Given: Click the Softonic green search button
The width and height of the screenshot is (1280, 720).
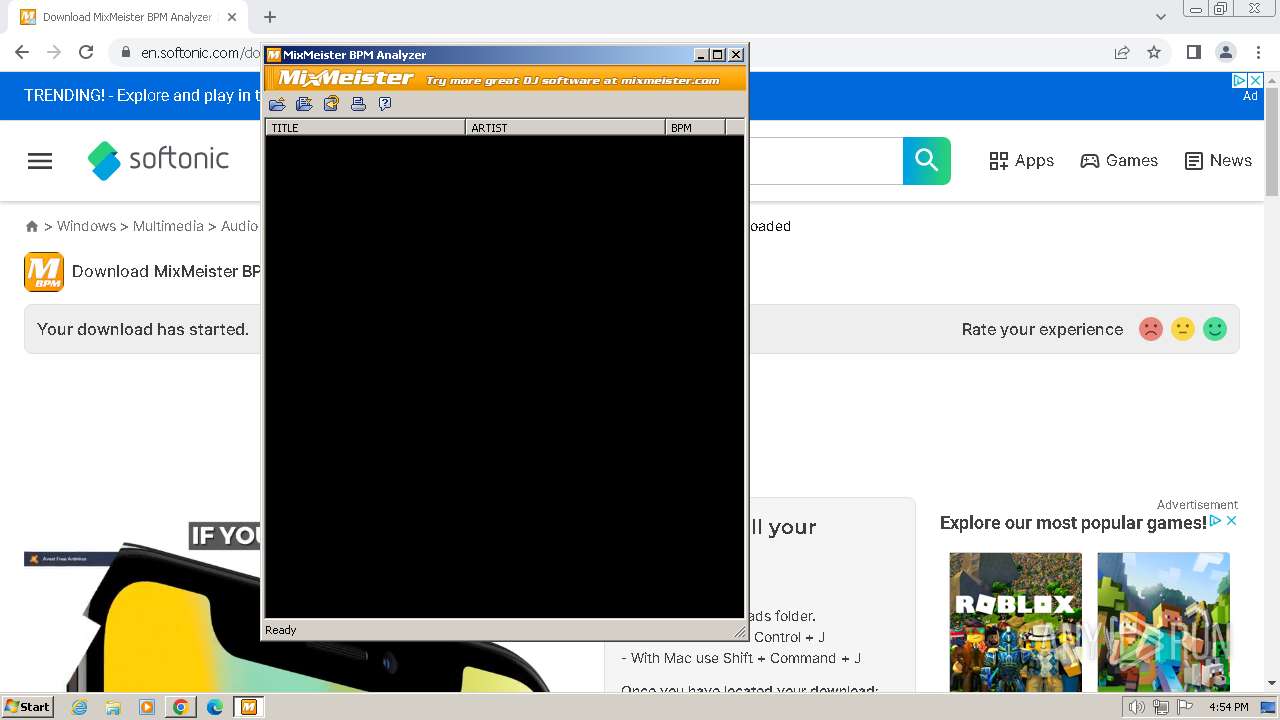Looking at the screenshot, I should (x=927, y=161).
